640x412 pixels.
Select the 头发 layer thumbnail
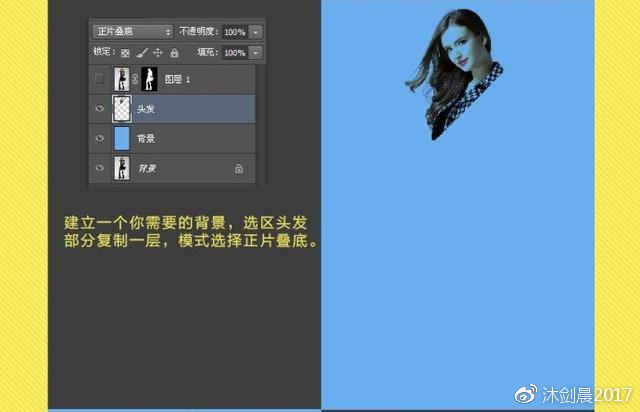pyautogui.click(x=122, y=109)
